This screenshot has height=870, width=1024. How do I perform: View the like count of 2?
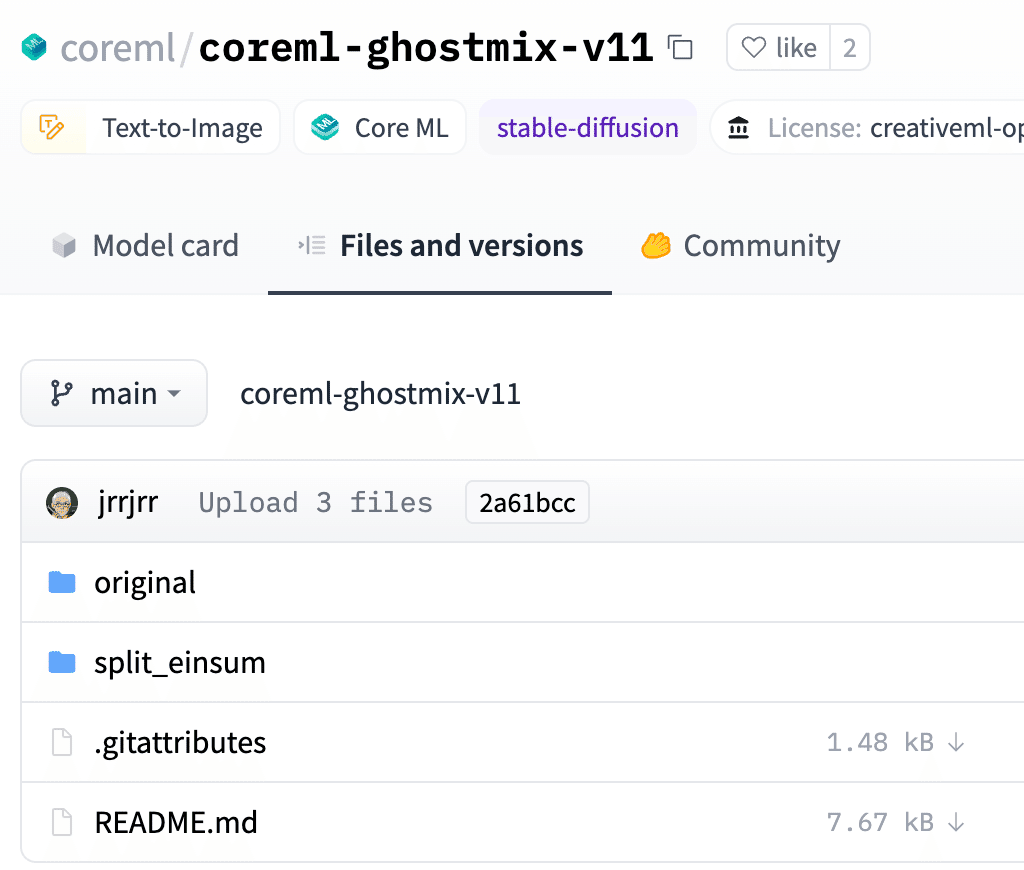coord(850,48)
